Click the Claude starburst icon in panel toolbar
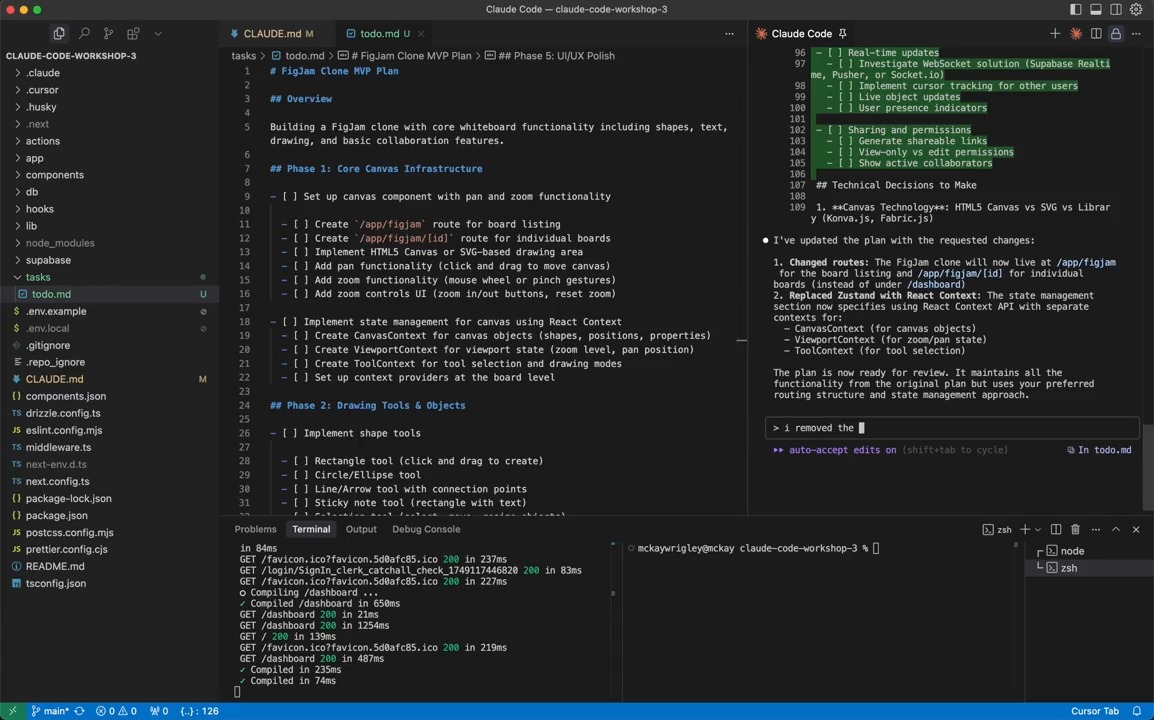Viewport: 1154px width, 720px height. click(x=1076, y=33)
